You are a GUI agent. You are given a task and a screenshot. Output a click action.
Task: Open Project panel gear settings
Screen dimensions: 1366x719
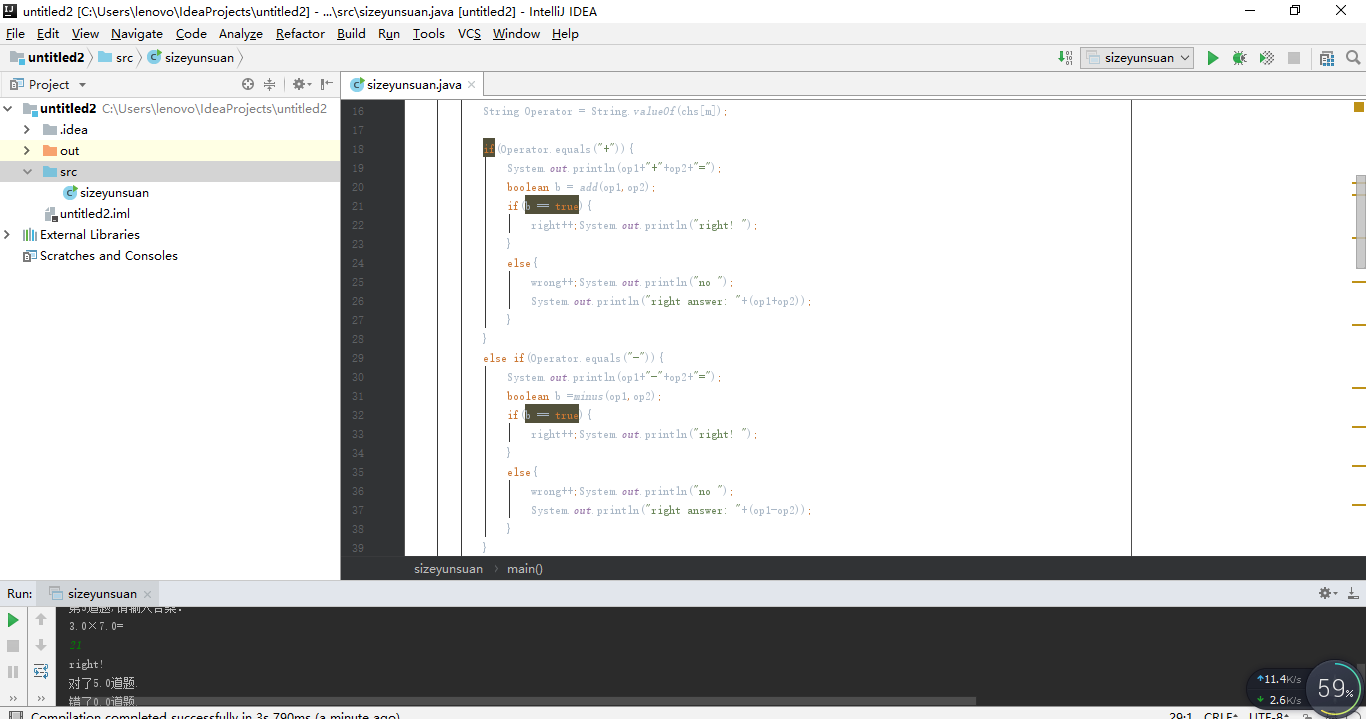[301, 85]
